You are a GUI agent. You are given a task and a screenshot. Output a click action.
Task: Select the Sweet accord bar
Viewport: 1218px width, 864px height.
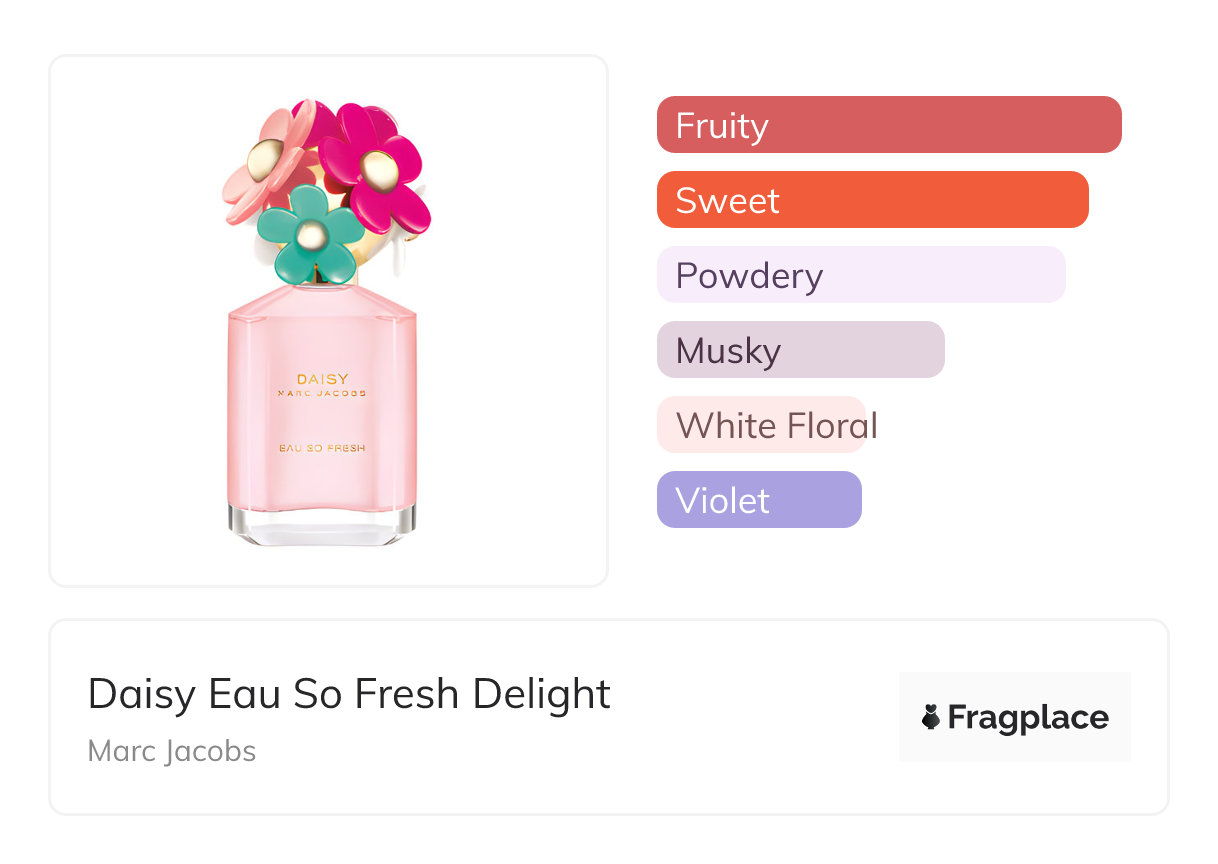click(872, 200)
